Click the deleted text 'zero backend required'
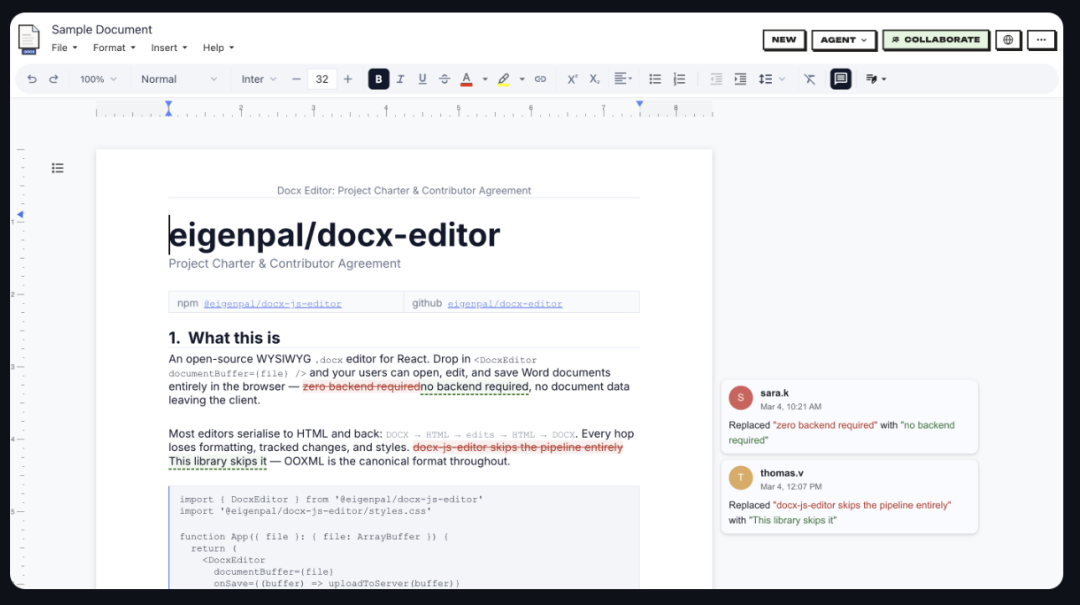The image size is (1080, 605). (362, 387)
